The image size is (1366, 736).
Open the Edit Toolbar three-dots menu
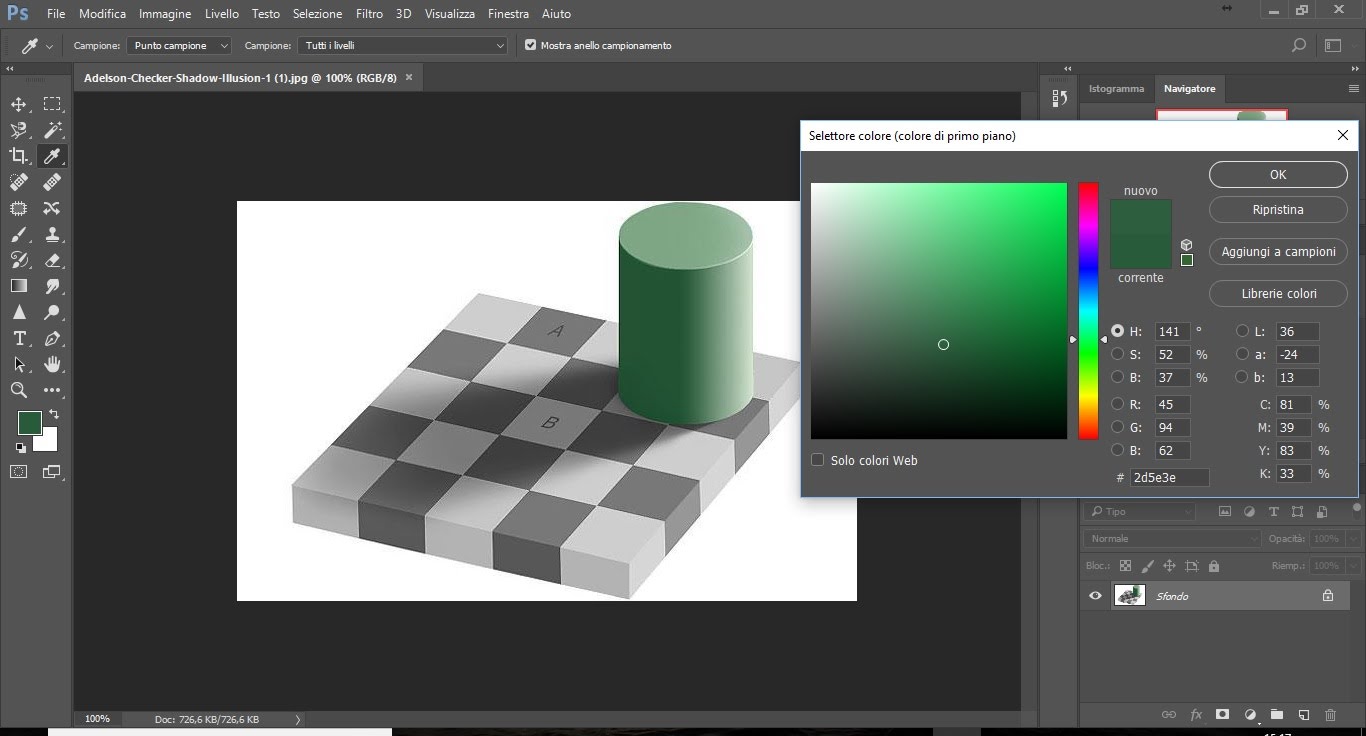coord(52,390)
